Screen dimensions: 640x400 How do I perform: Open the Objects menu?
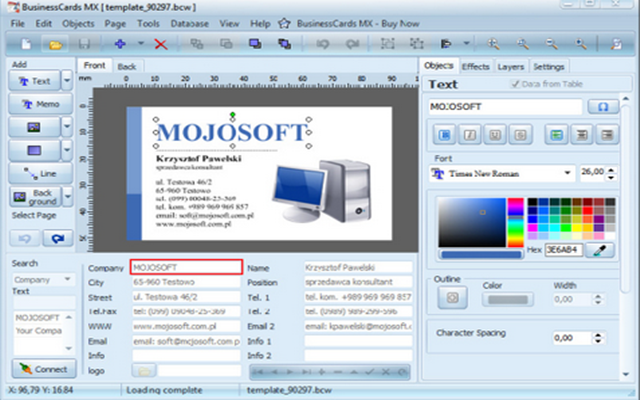[78, 24]
